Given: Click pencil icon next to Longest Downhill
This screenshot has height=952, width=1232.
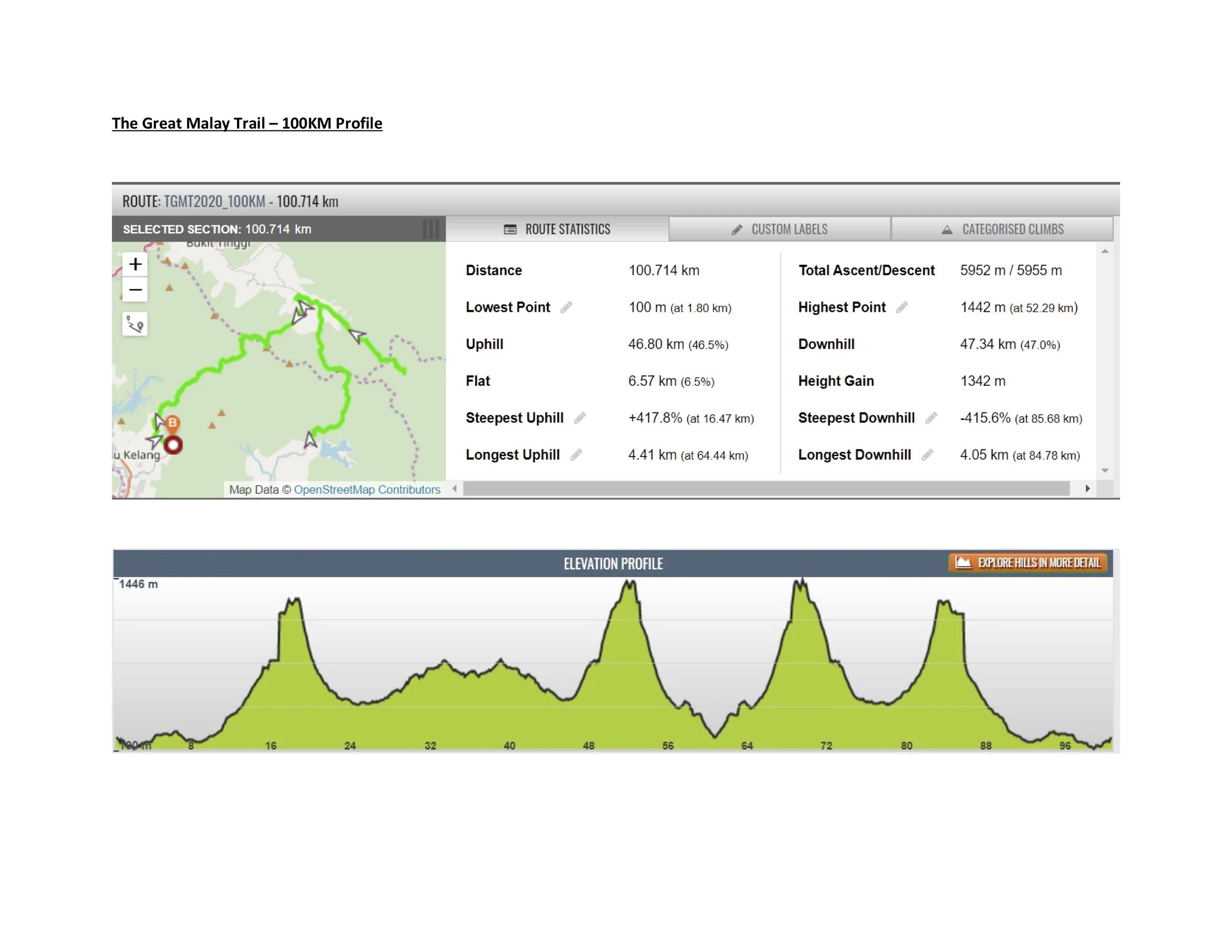Looking at the screenshot, I should click(x=927, y=455).
